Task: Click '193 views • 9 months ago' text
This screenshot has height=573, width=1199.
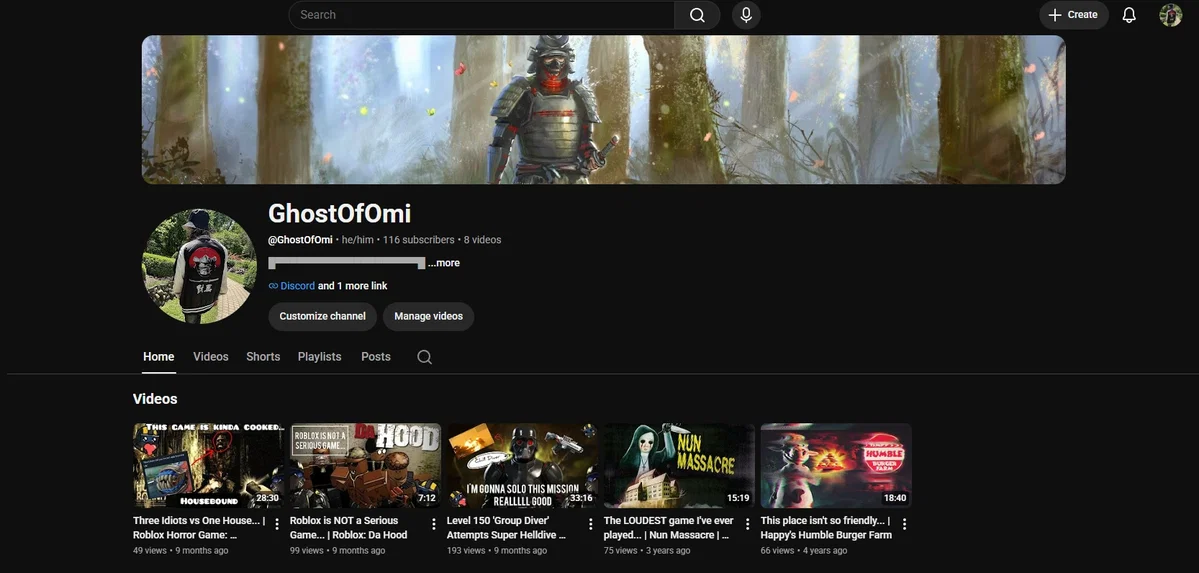Action: pos(497,551)
